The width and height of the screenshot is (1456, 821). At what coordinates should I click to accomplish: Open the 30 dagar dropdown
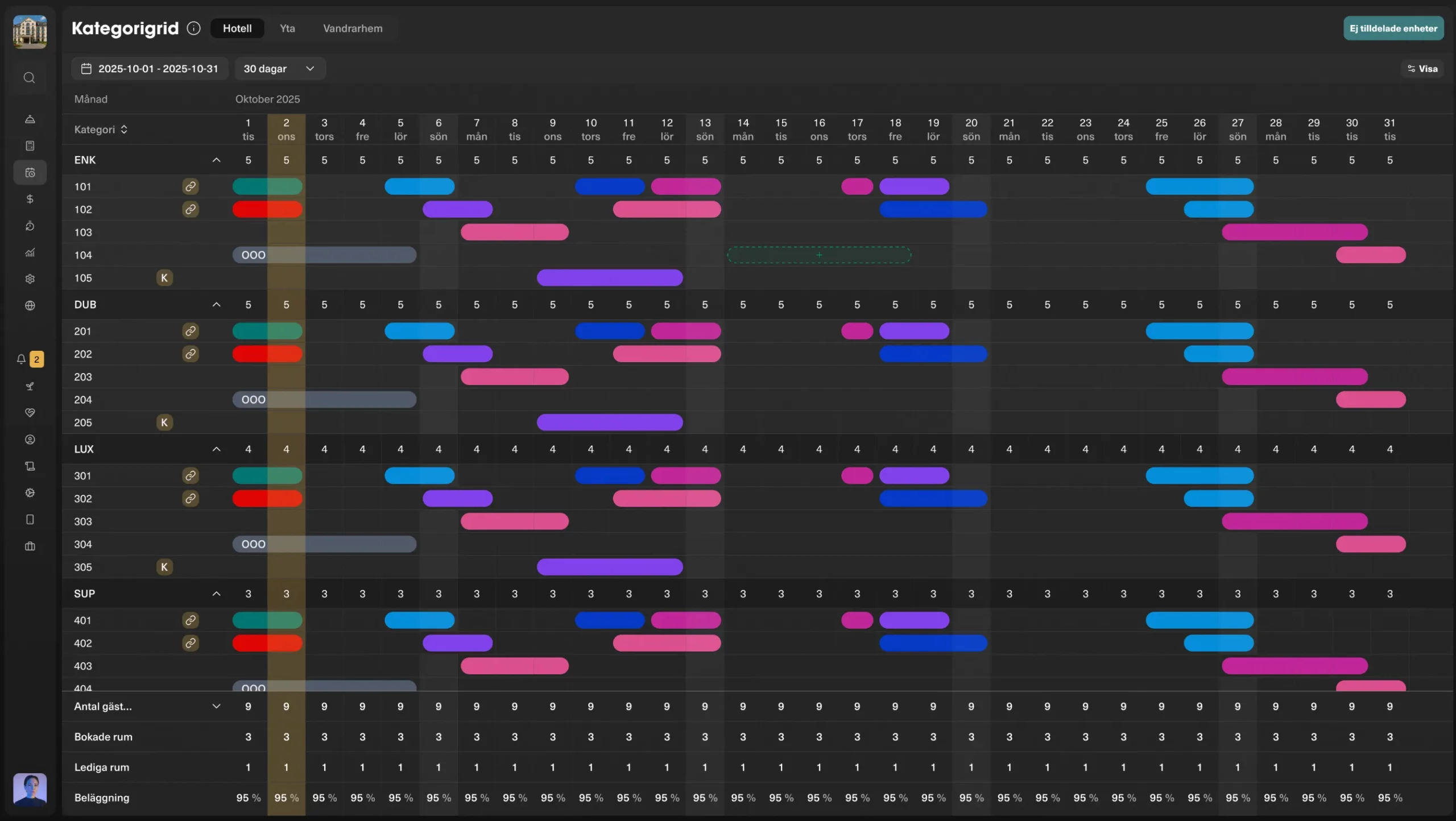(279, 69)
